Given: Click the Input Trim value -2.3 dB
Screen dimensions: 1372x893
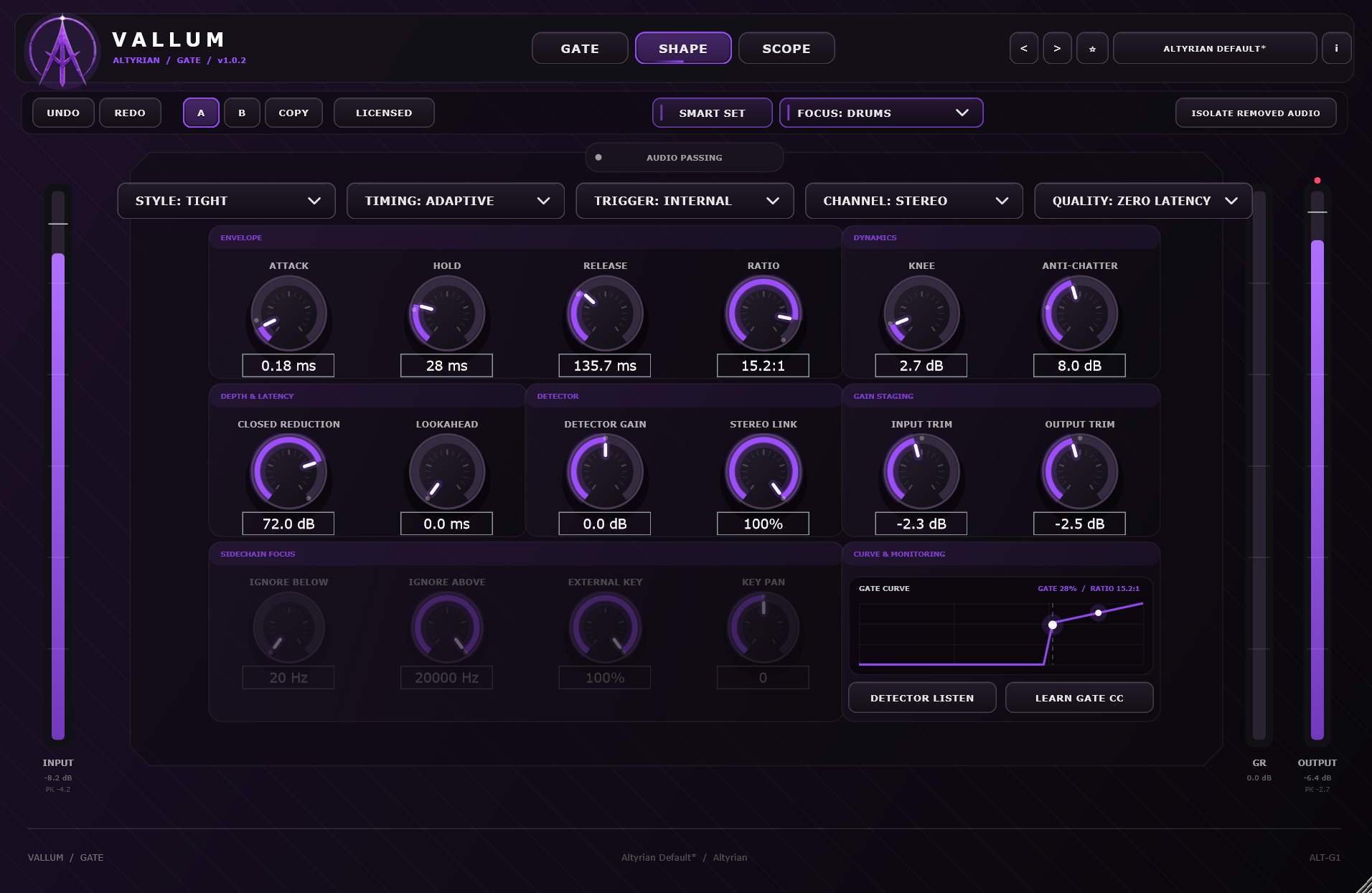Looking at the screenshot, I should 921,524.
